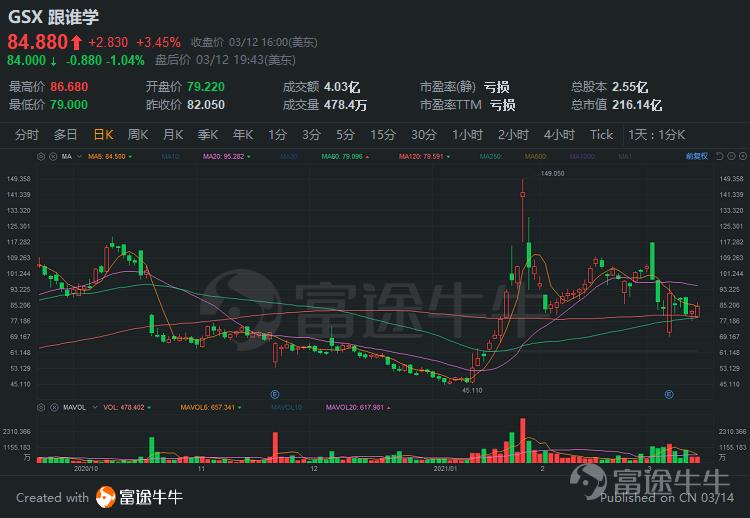
Task: Remove the MA indicator with its X icon
Action: [x=53, y=156]
